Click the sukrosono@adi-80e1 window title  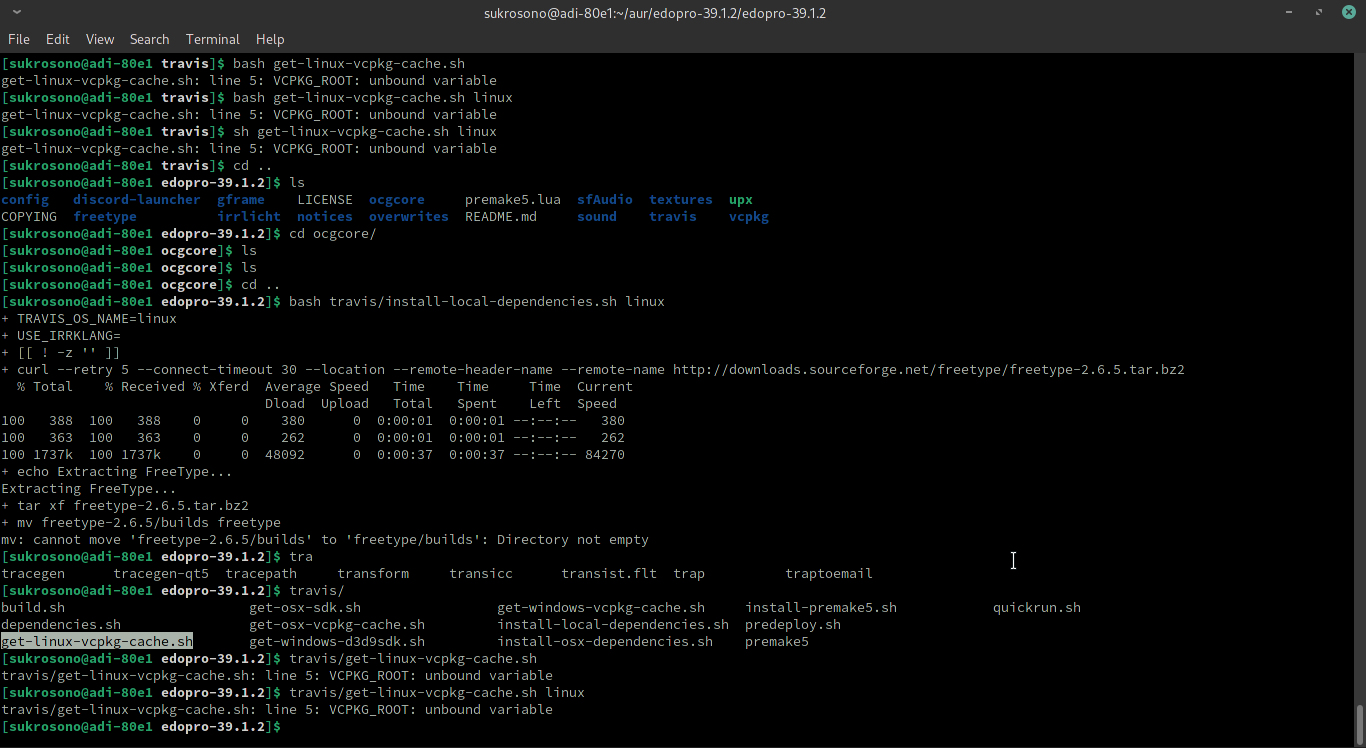655,13
